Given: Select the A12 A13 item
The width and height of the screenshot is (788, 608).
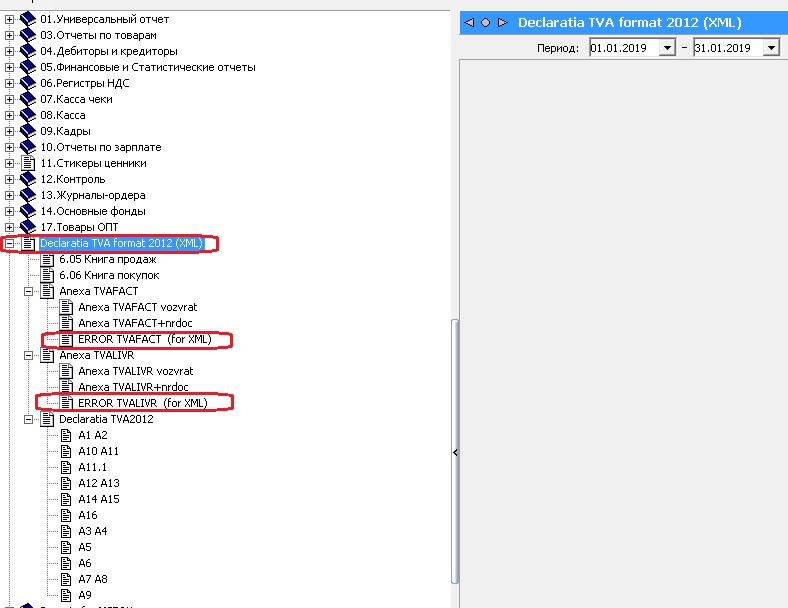Looking at the screenshot, I should click(x=99, y=483).
